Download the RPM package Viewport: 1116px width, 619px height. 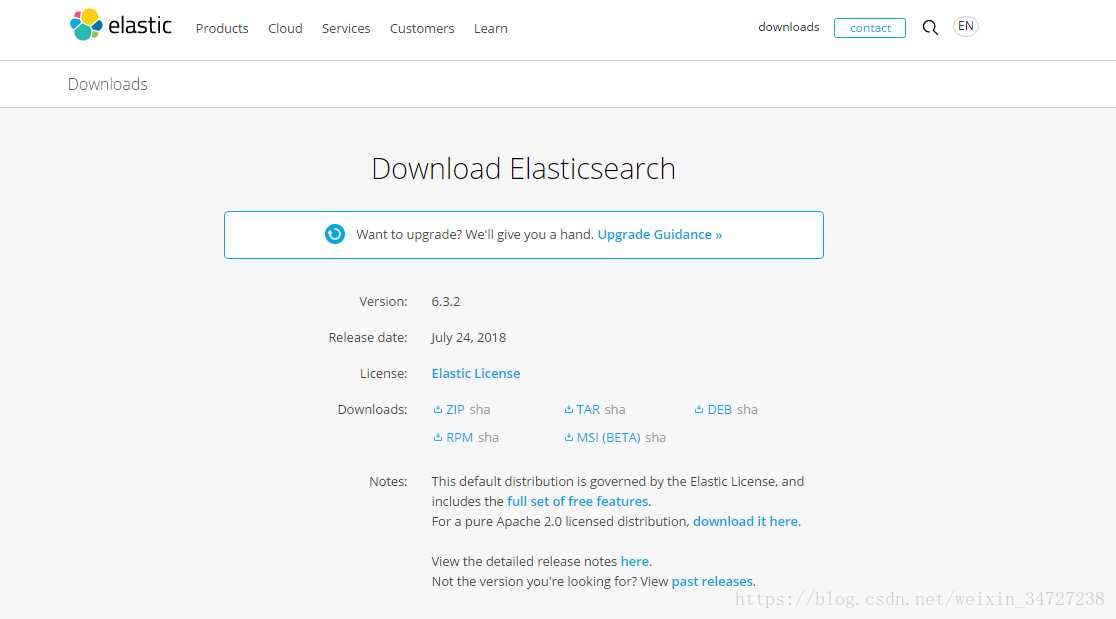(459, 438)
